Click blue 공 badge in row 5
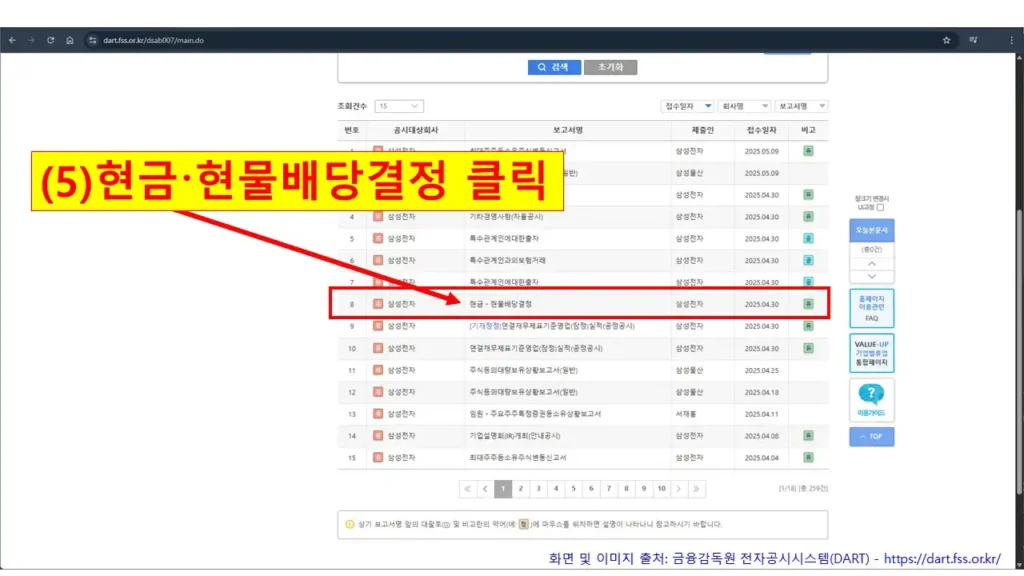This screenshot has width=1024, height=576. (808, 238)
